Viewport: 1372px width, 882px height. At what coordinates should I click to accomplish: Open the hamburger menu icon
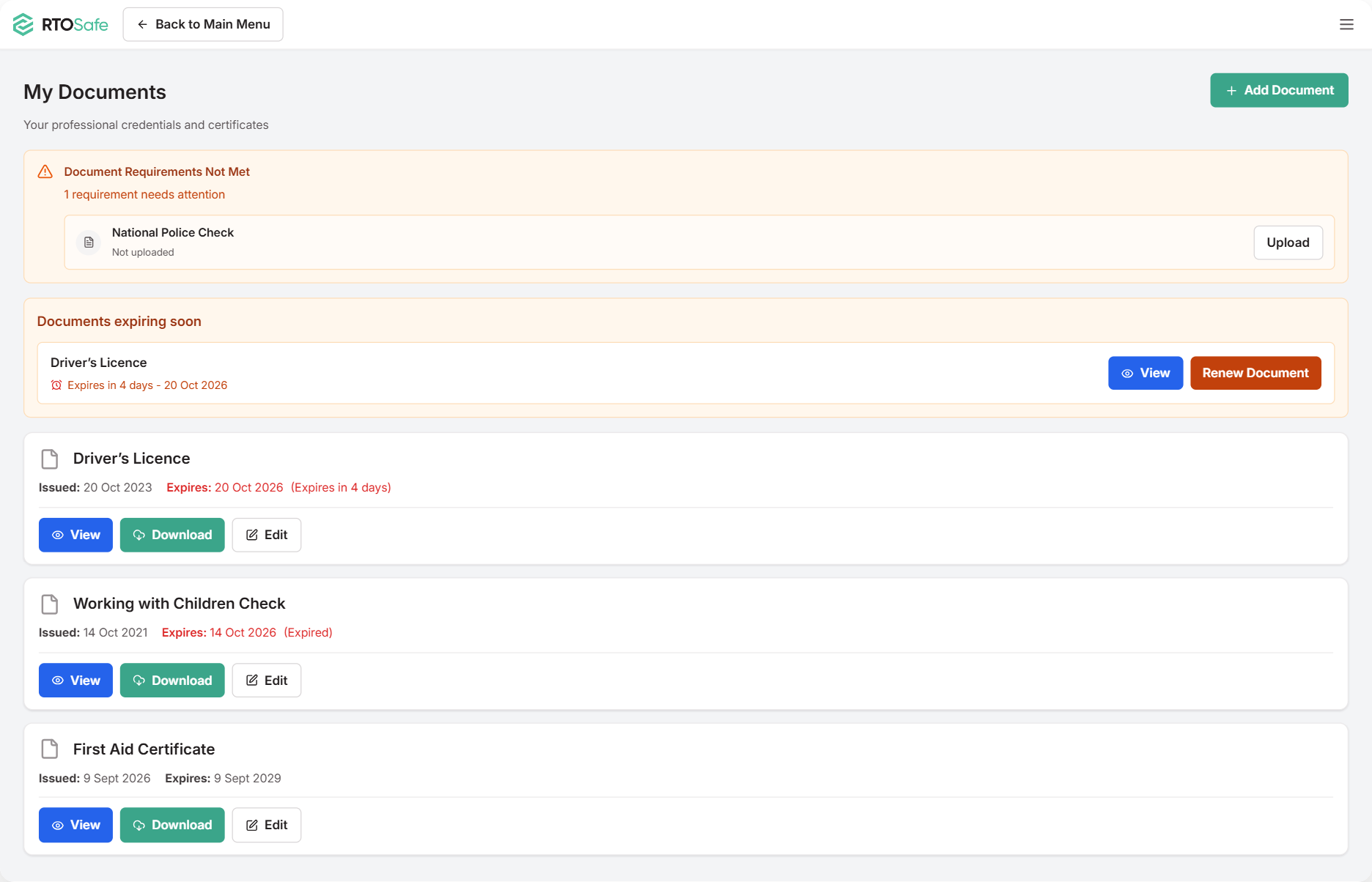point(1346,24)
